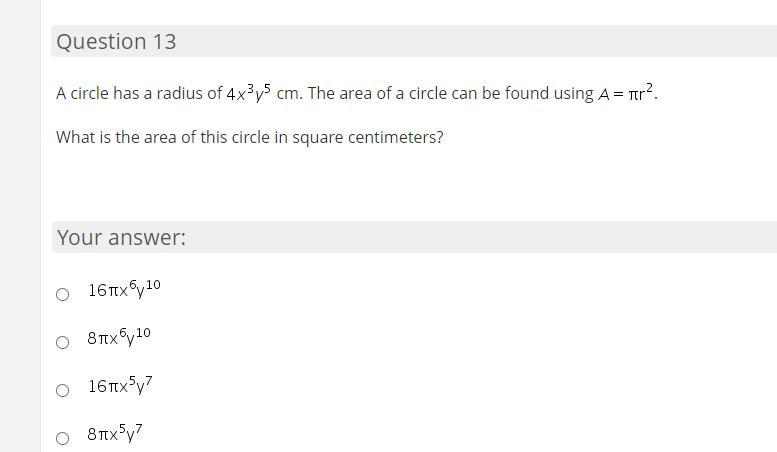Click the area formula A = πr²

point(627,94)
